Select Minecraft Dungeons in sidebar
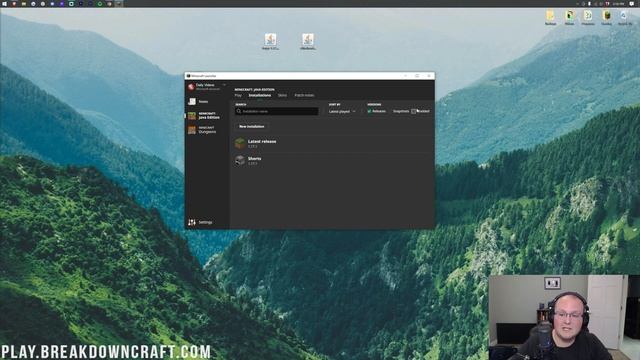 203,130
